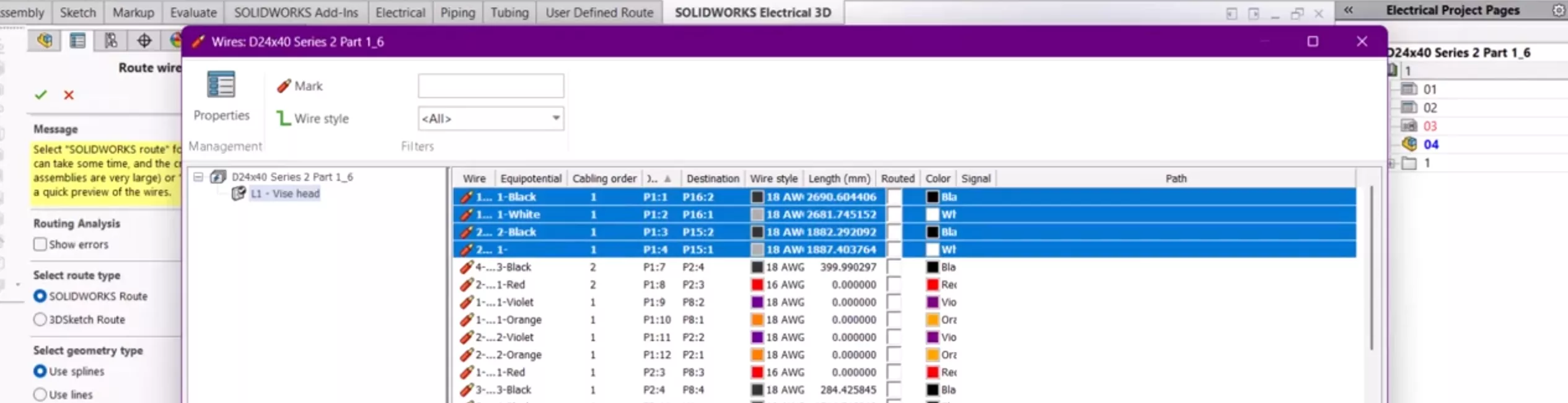
Task: Open the Tubing tab
Action: pyautogui.click(x=509, y=12)
